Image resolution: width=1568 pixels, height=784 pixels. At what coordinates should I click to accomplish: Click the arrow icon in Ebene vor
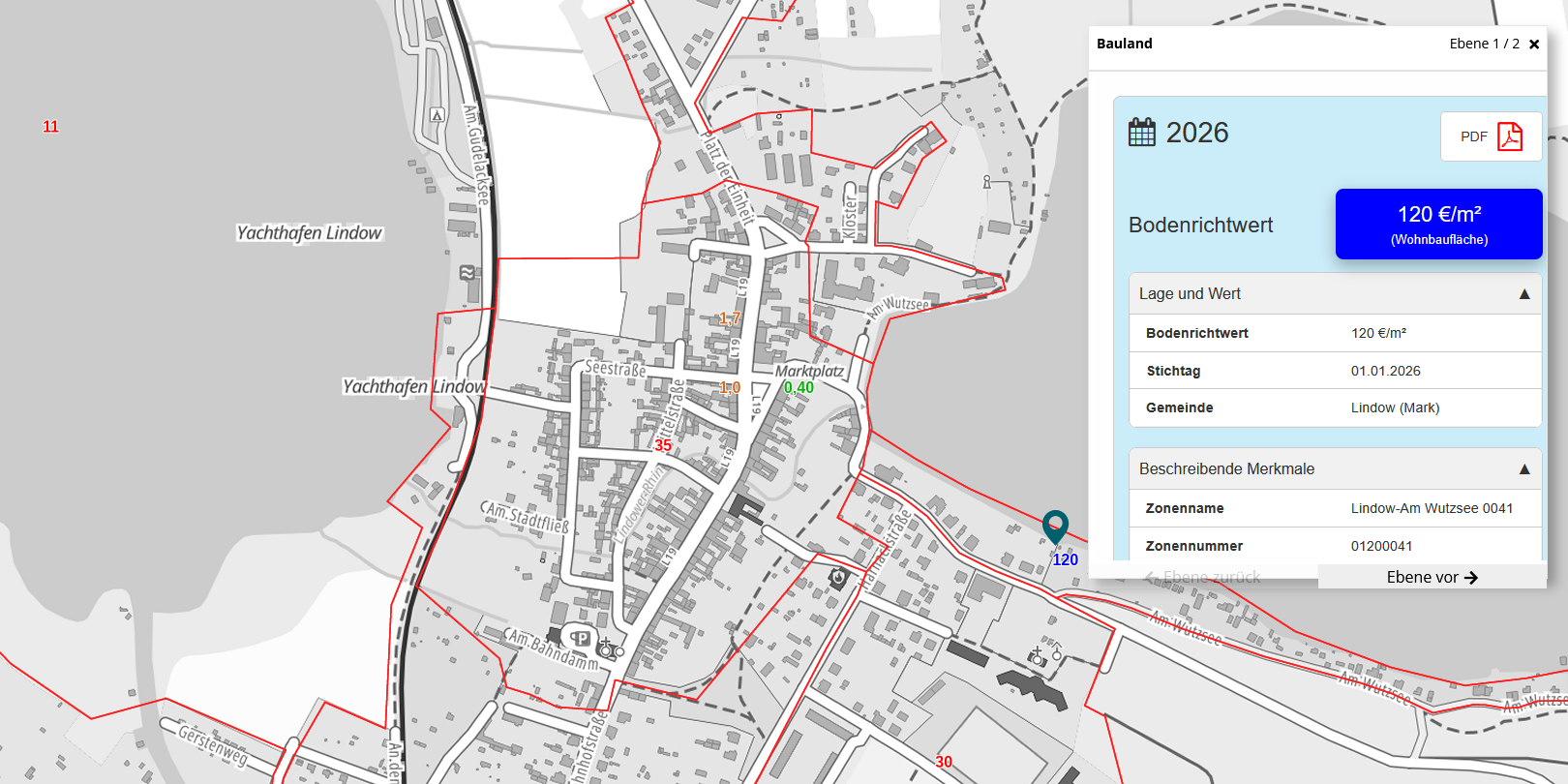pyautogui.click(x=1471, y=578)
